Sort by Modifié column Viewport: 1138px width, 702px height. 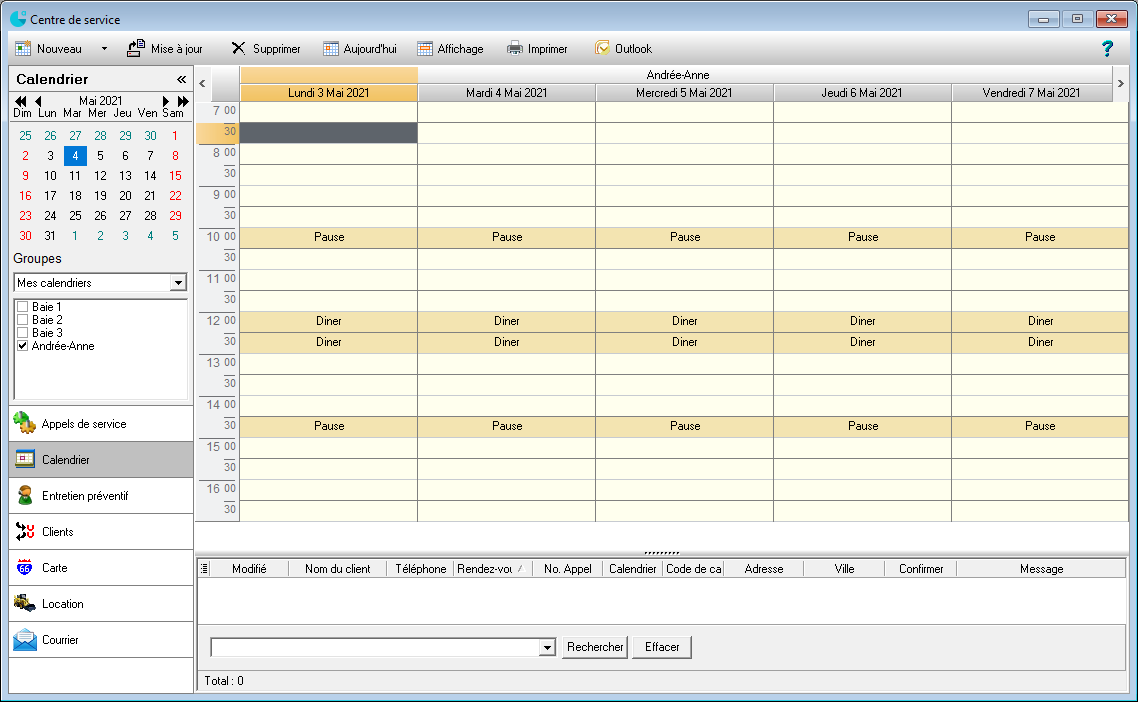[249, 569]
